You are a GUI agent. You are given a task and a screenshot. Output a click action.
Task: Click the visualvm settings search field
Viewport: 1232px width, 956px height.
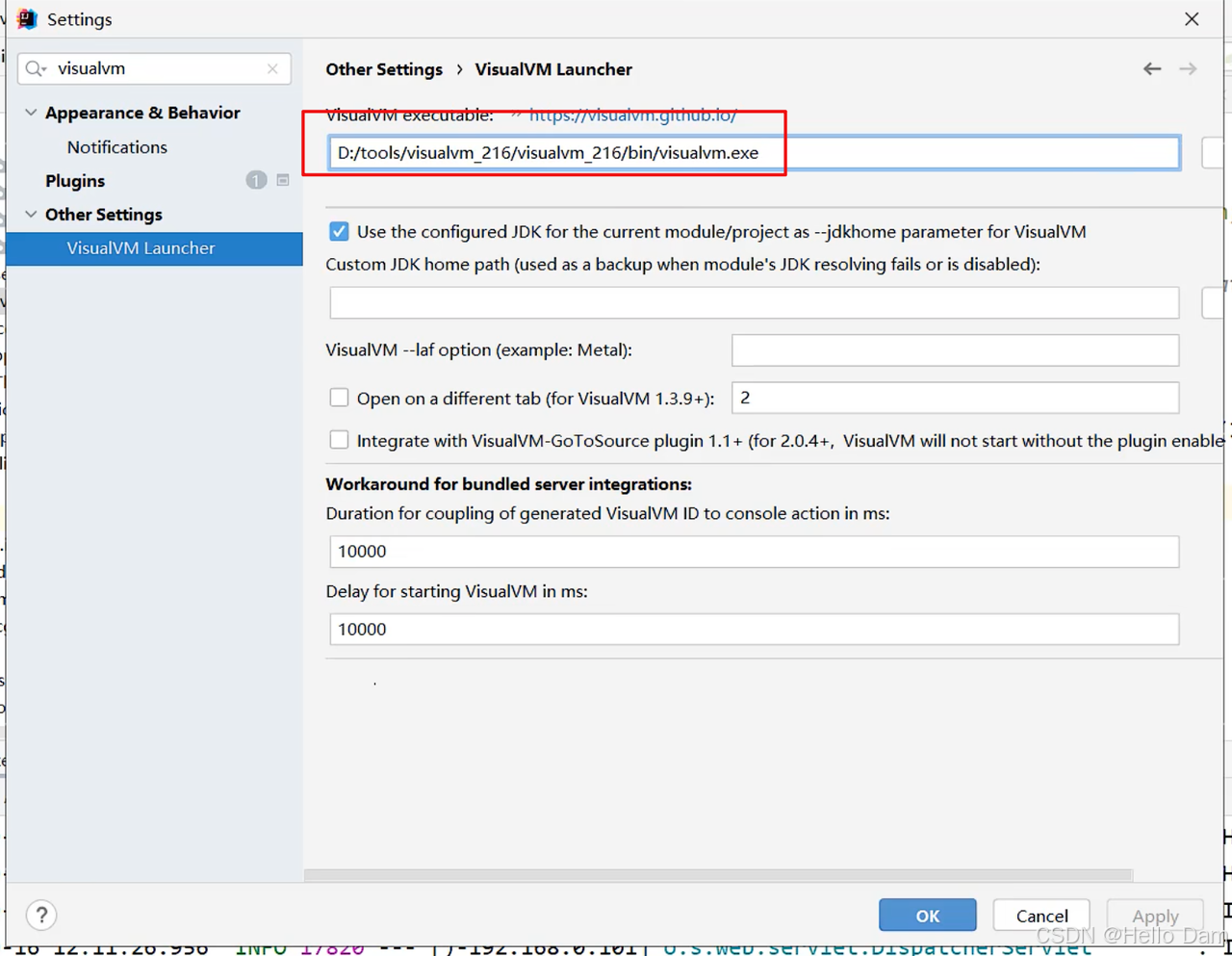coord(154,68)
